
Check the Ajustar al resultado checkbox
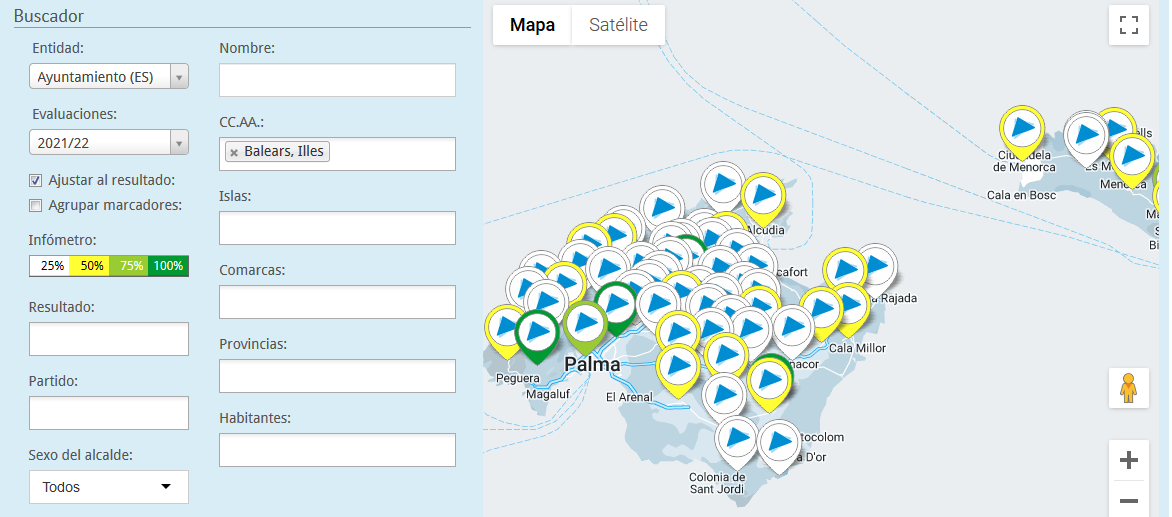click(x=35, y=181)
